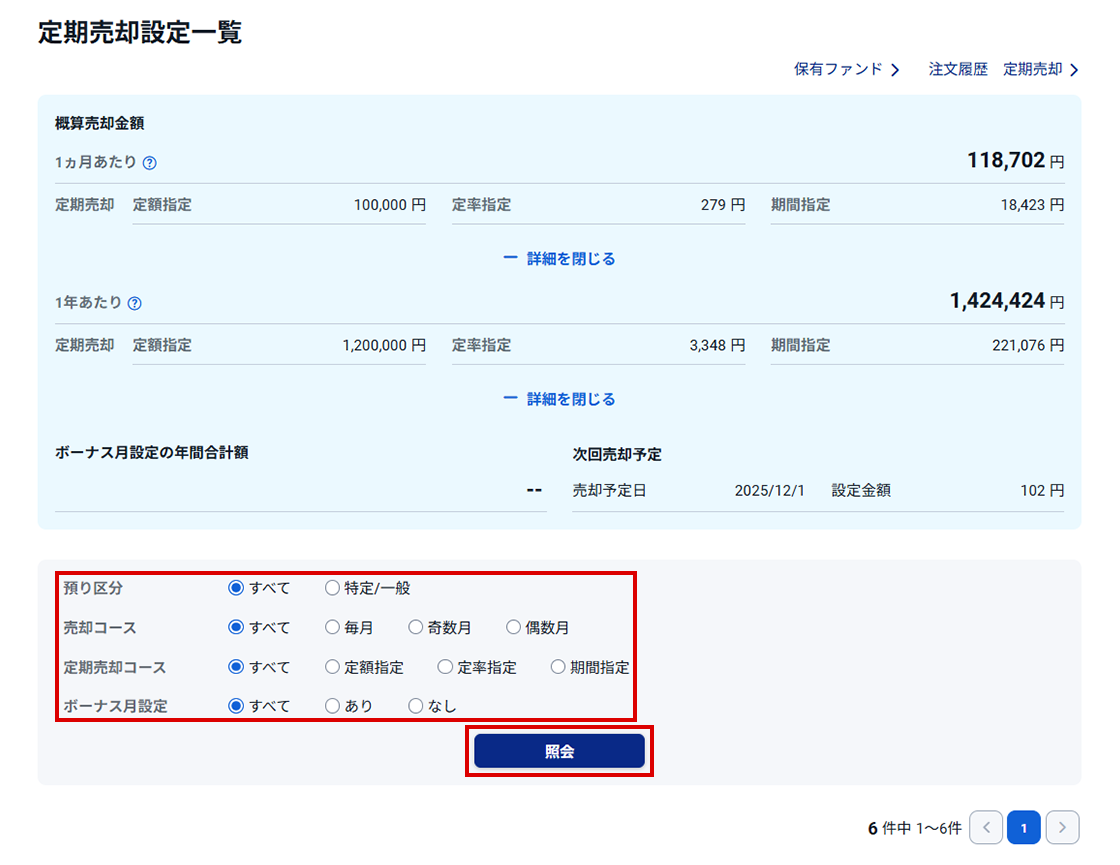Click the help icon beside 1年あたり
The height and width of the screenshot is (865, 1120).
(135, 303)
